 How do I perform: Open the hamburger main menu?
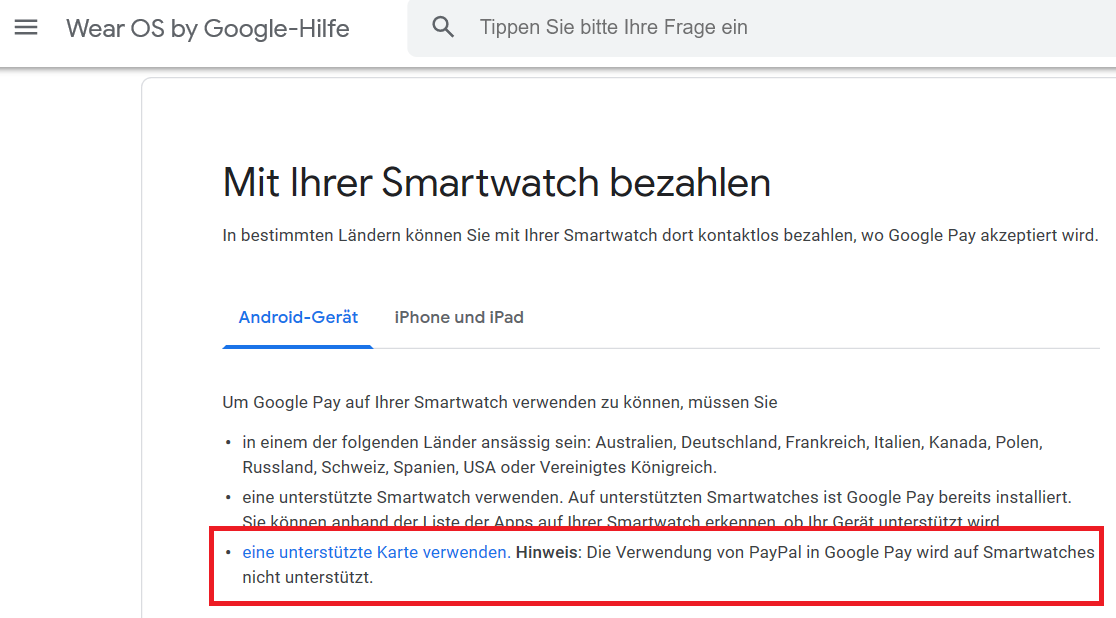click(26, 28)
